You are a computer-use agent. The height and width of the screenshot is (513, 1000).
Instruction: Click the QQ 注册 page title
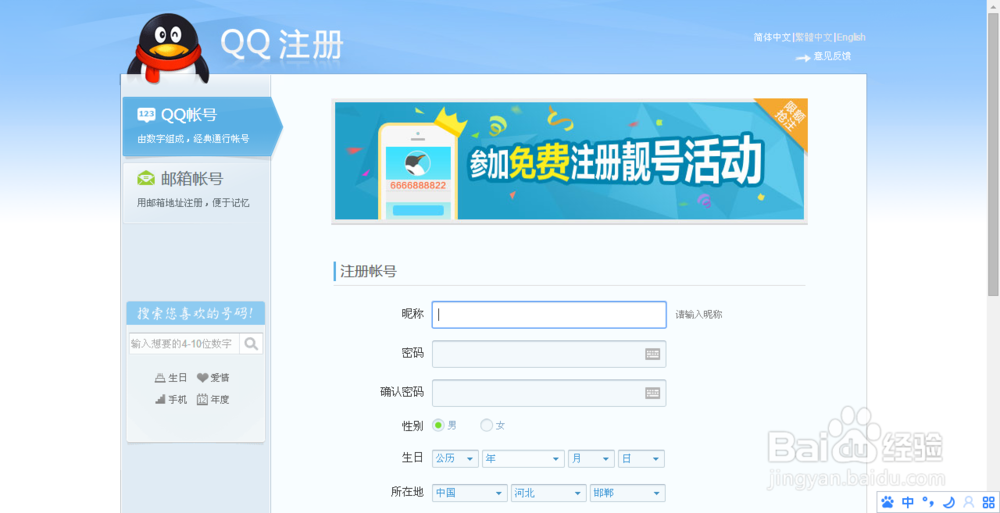tap(282, 44)
